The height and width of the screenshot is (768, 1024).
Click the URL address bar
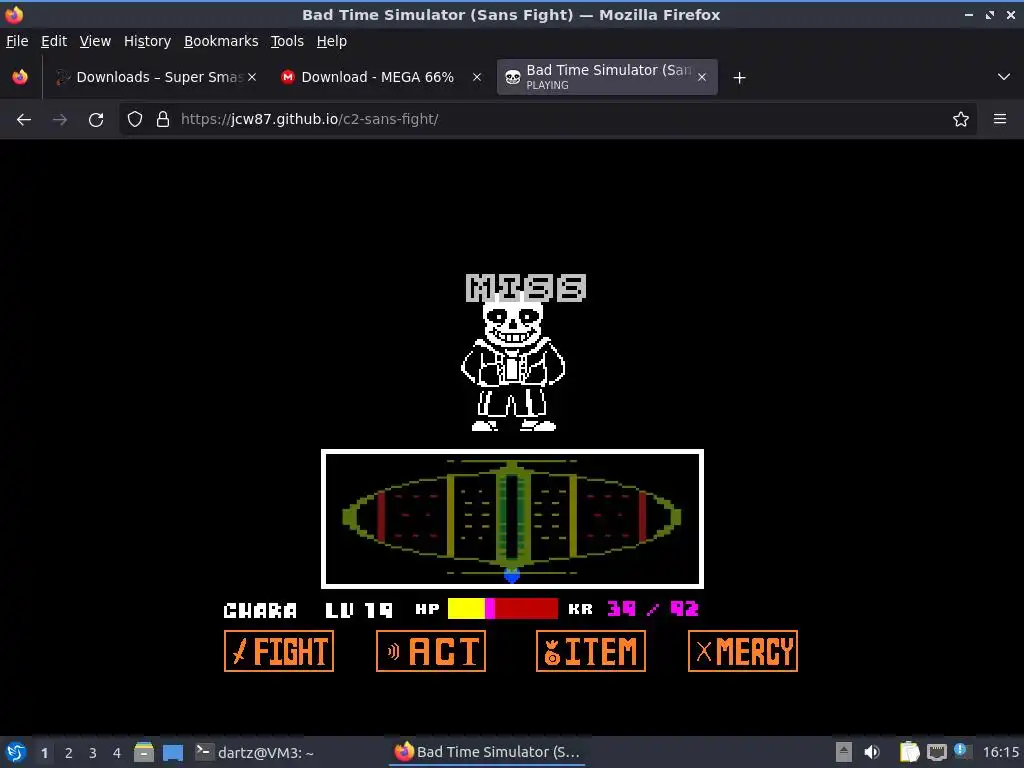549,120
